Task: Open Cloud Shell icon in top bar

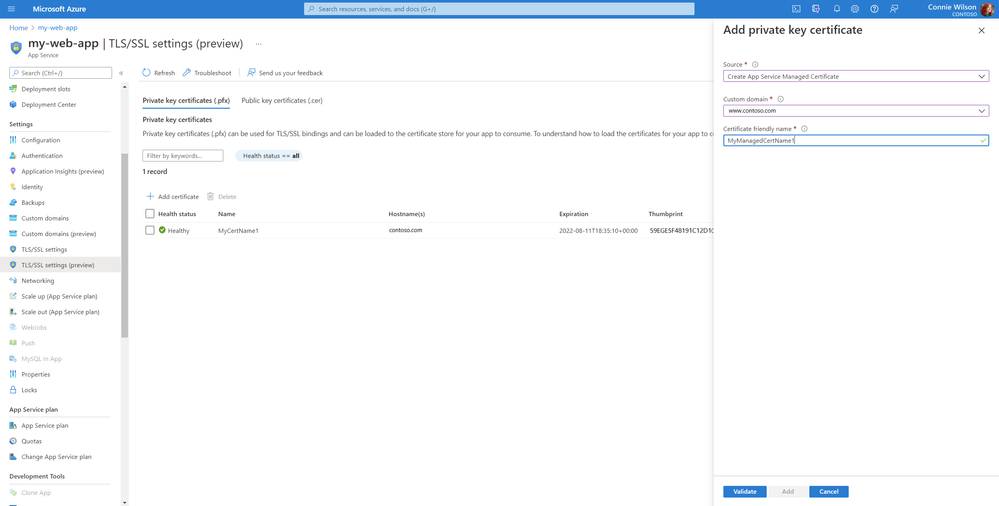Action: pyautogui.click(x=796, y=9)
